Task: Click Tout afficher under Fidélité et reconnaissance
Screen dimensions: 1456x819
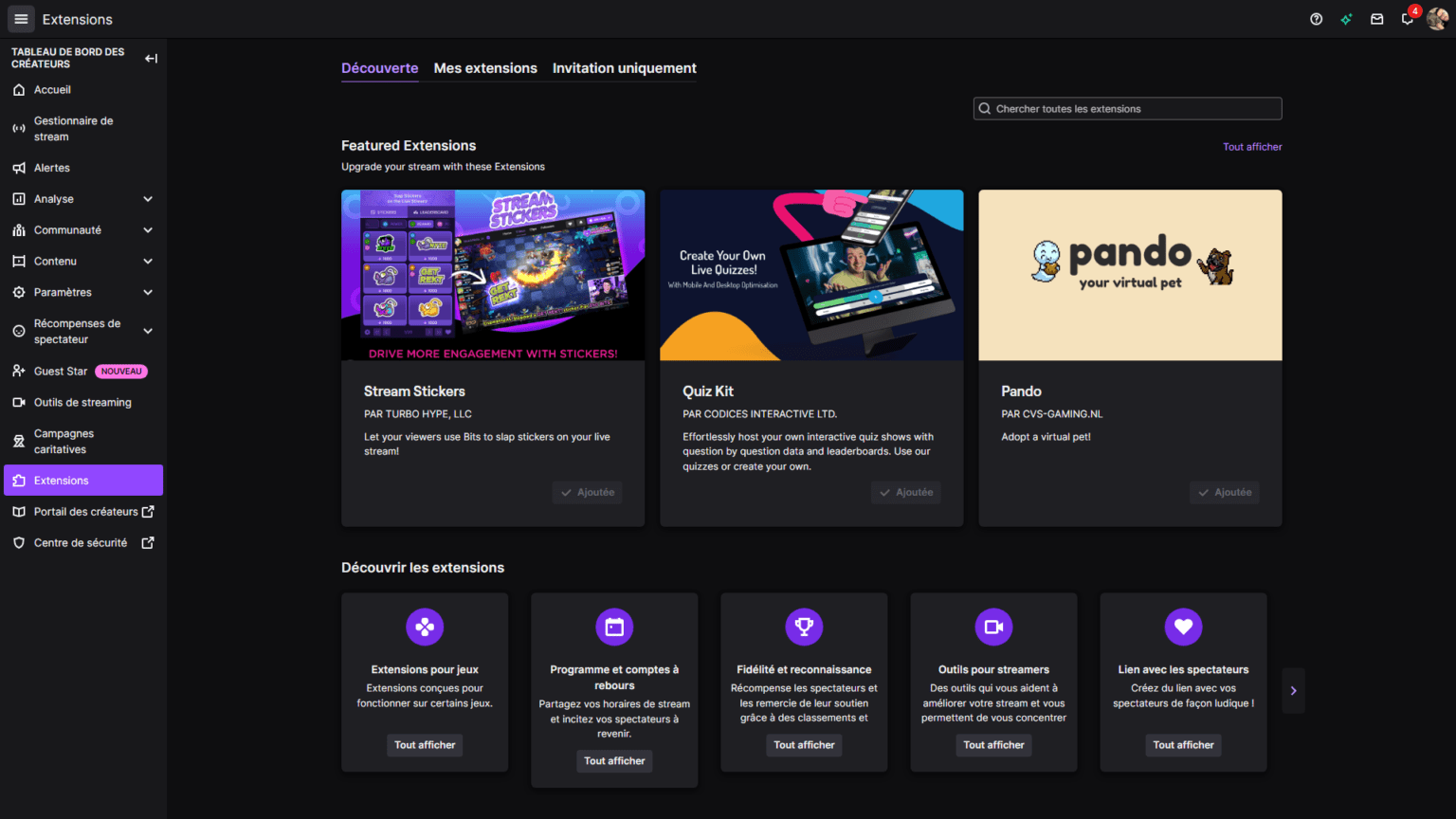Action: (804, 745)
